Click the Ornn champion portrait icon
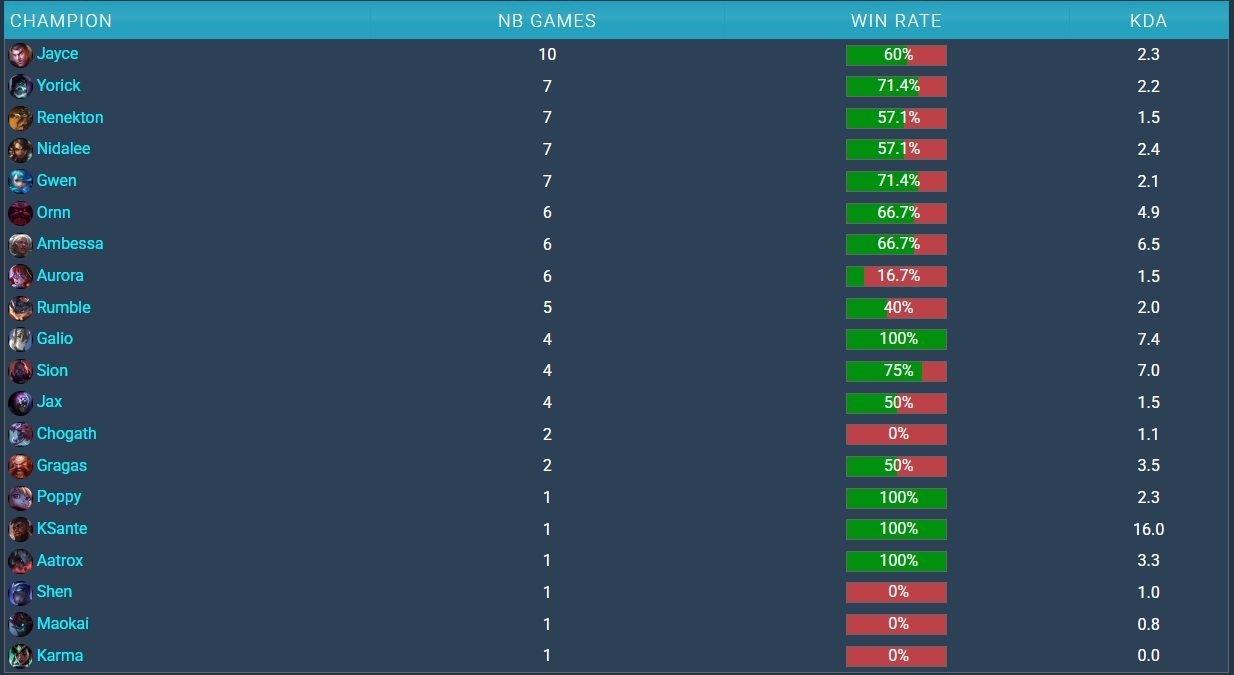The width and height of the screenshot is (1234, 675). click(20, 213)
